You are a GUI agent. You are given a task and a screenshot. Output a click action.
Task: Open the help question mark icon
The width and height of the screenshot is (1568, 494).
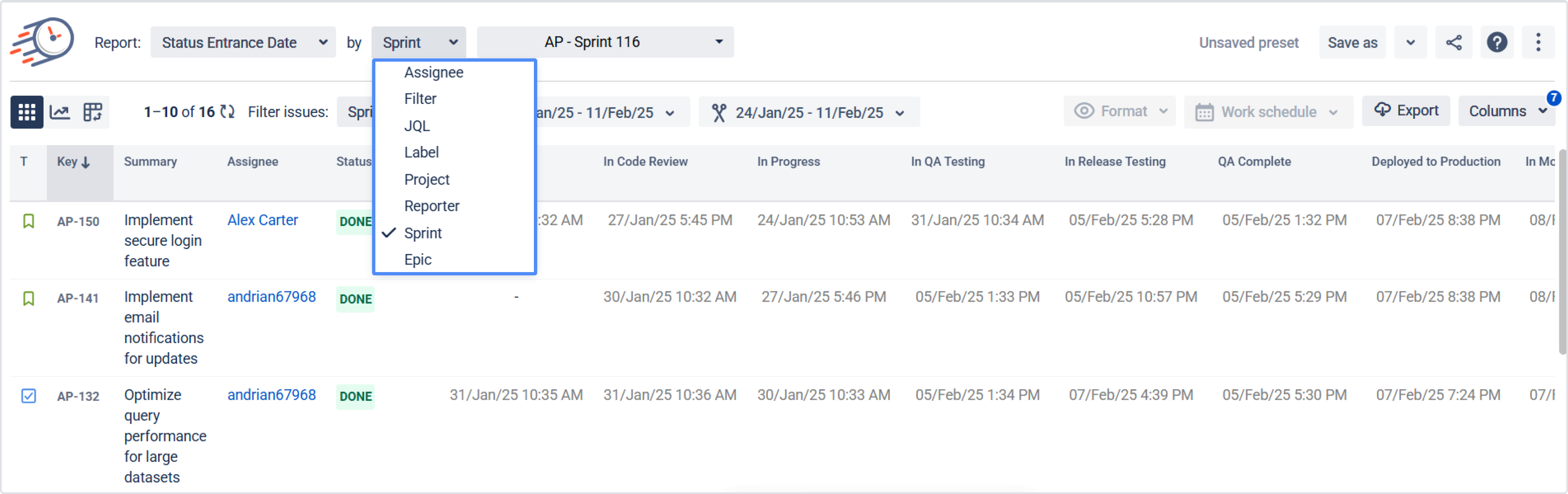(x=1497, y=43)
